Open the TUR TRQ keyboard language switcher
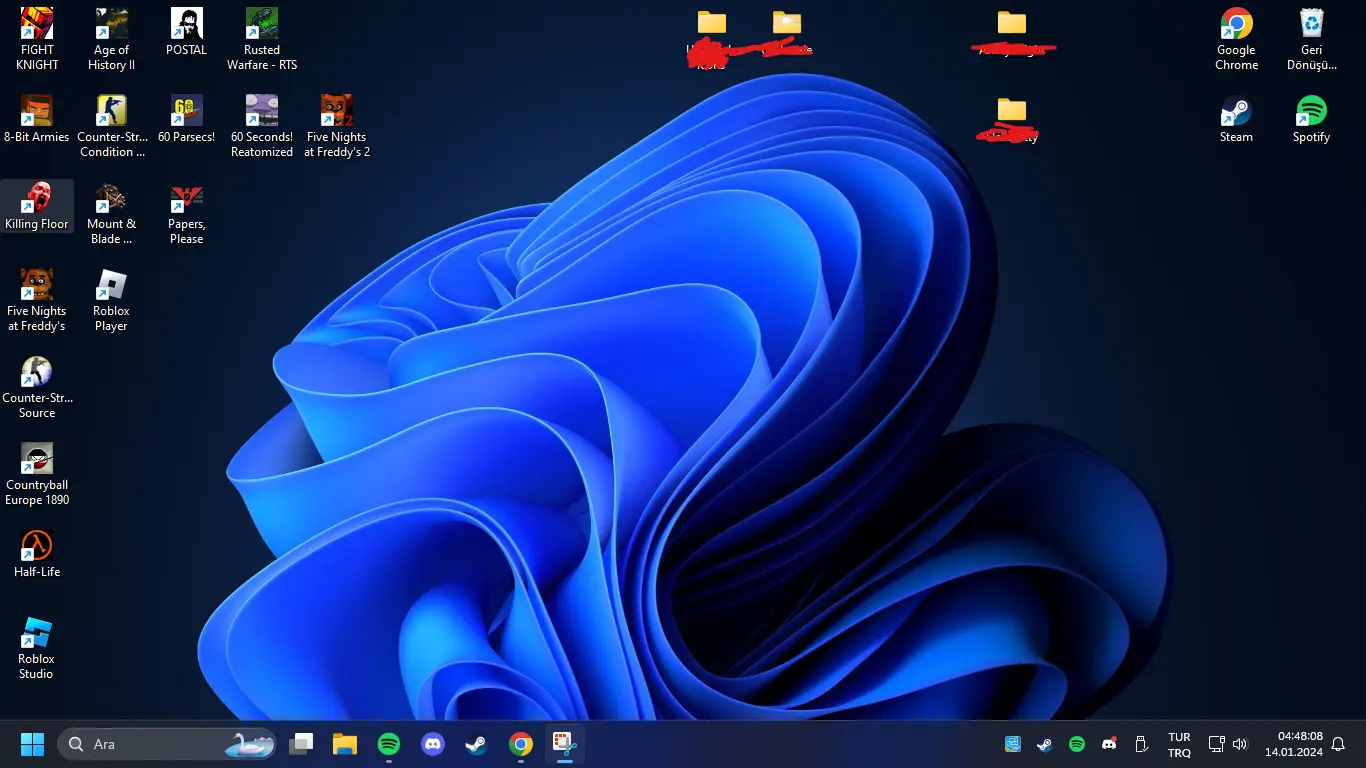Screen dimensions: 1366x768 (x=1179, y=745)
